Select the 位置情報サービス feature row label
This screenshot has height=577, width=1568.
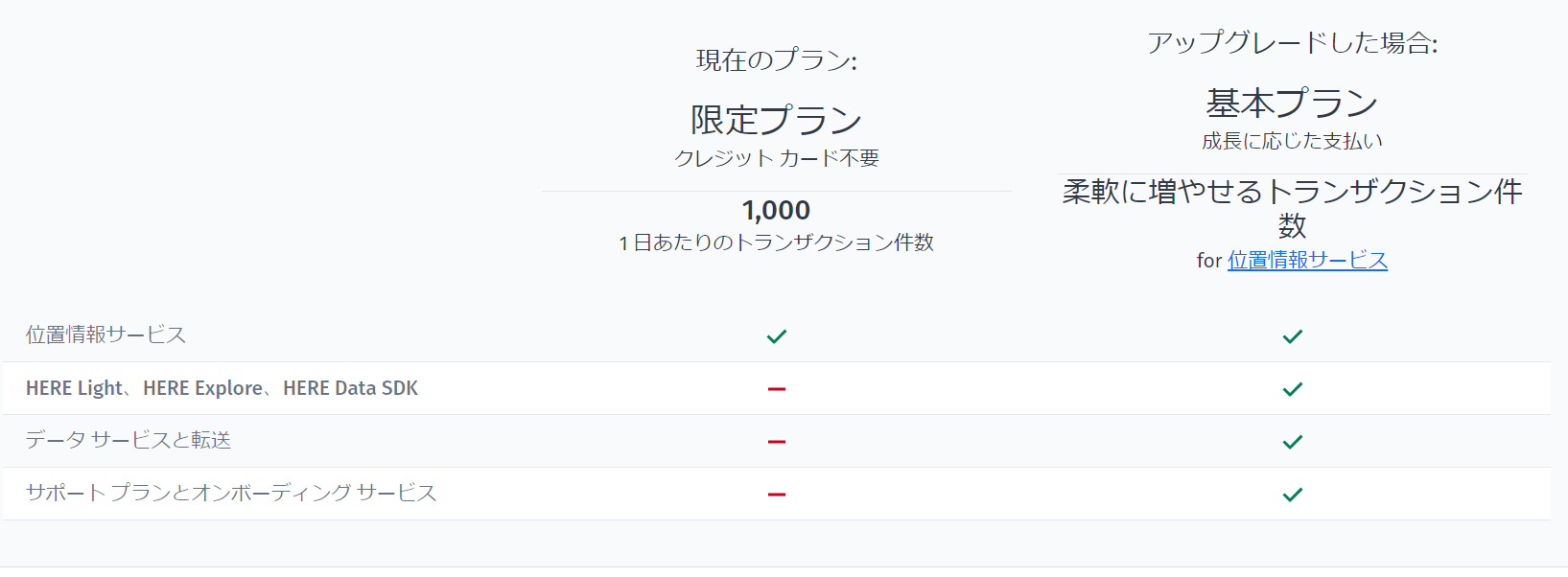click(105, 335)
